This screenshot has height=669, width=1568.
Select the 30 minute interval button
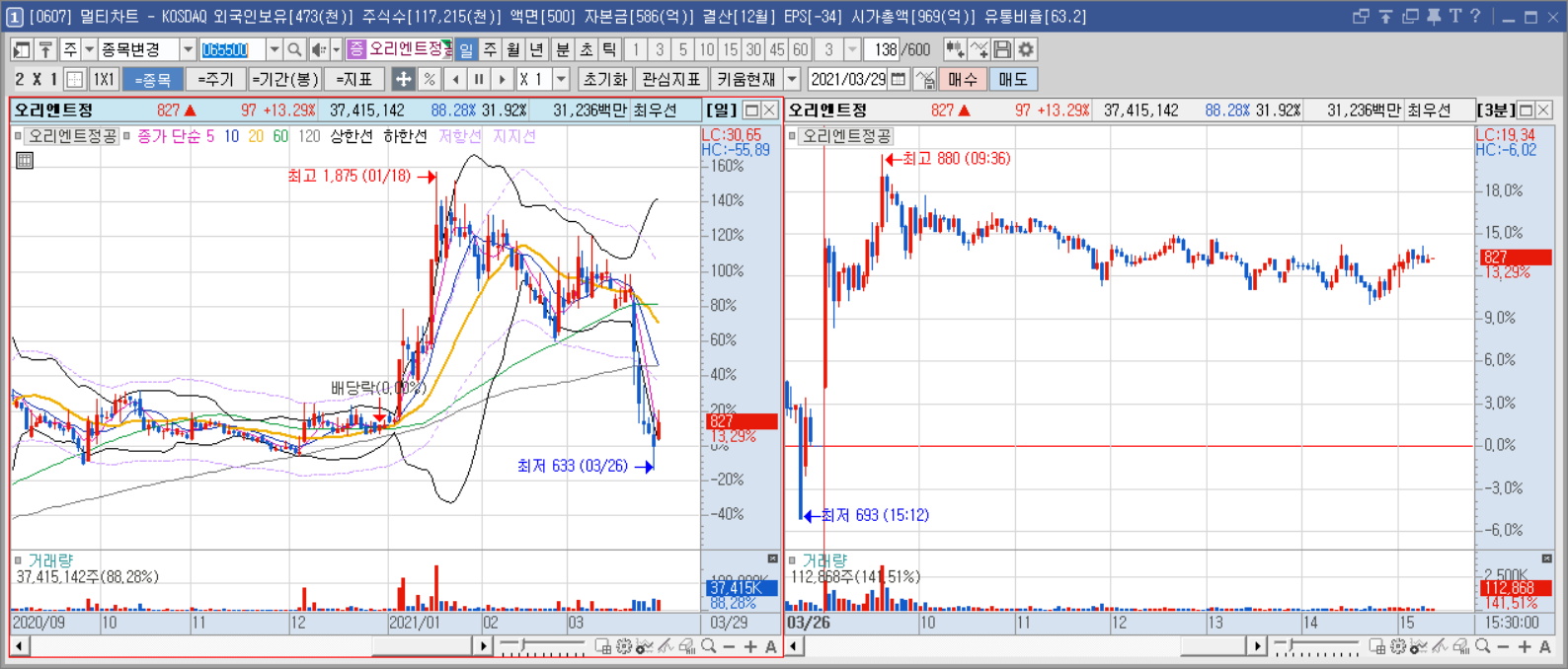pyautogui.click(x=753, y=49)
